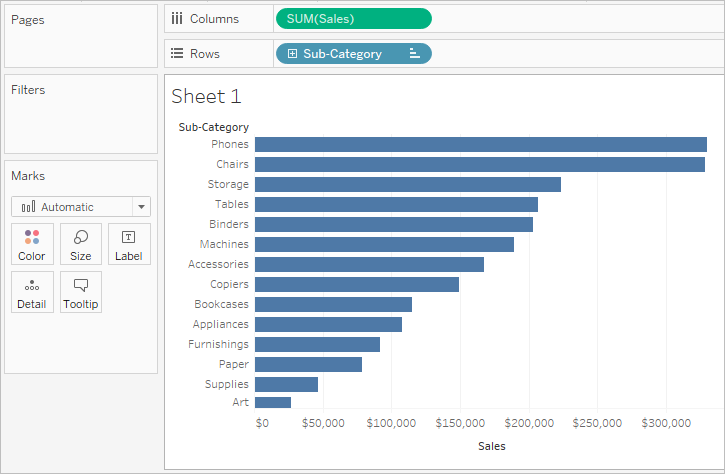725x474 pixels.
Task: Click the sort icon on Sub-Category pill
Action: tap(415, 54)
